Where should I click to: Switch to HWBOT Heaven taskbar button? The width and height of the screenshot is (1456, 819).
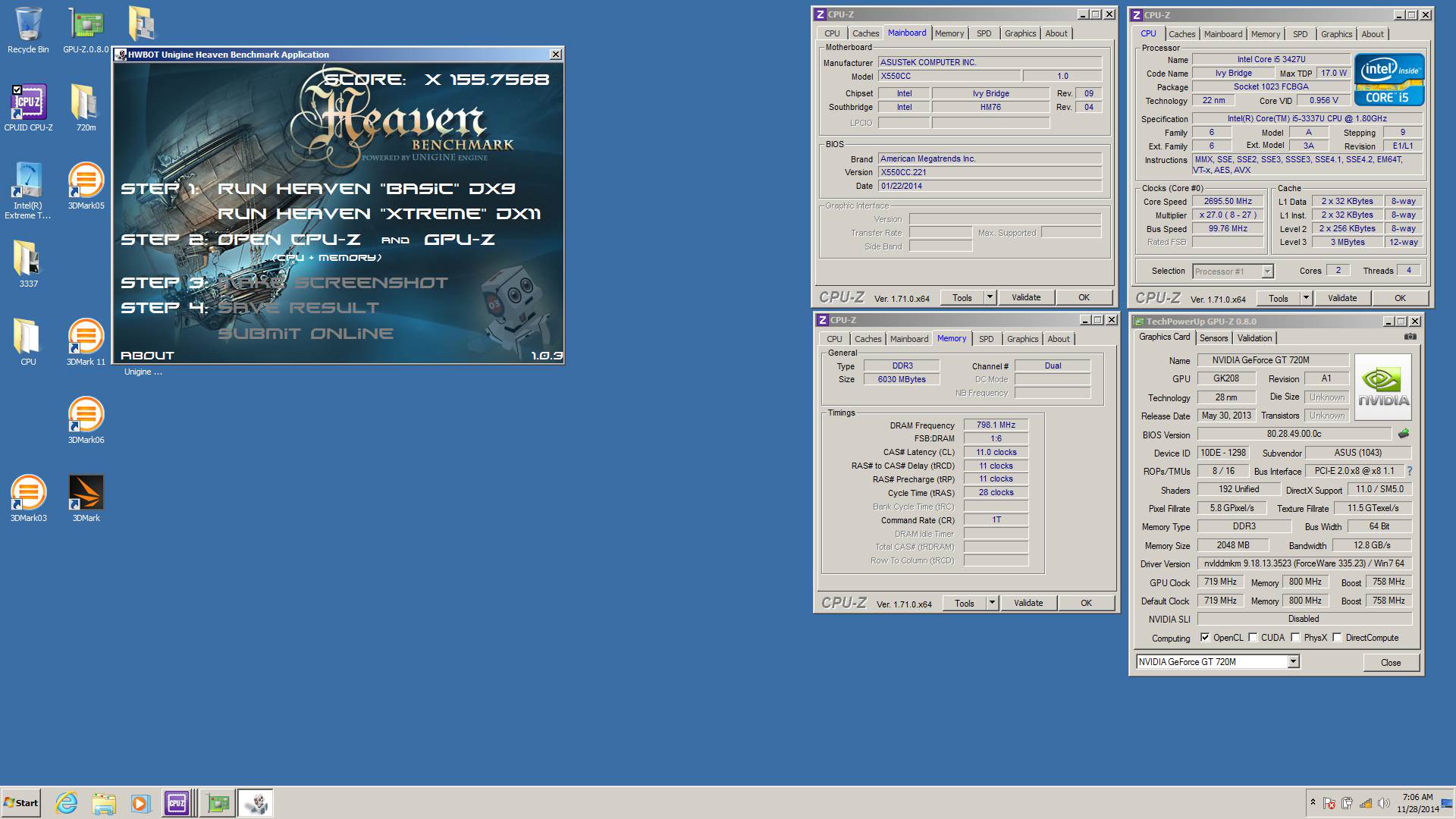point(256,803)
